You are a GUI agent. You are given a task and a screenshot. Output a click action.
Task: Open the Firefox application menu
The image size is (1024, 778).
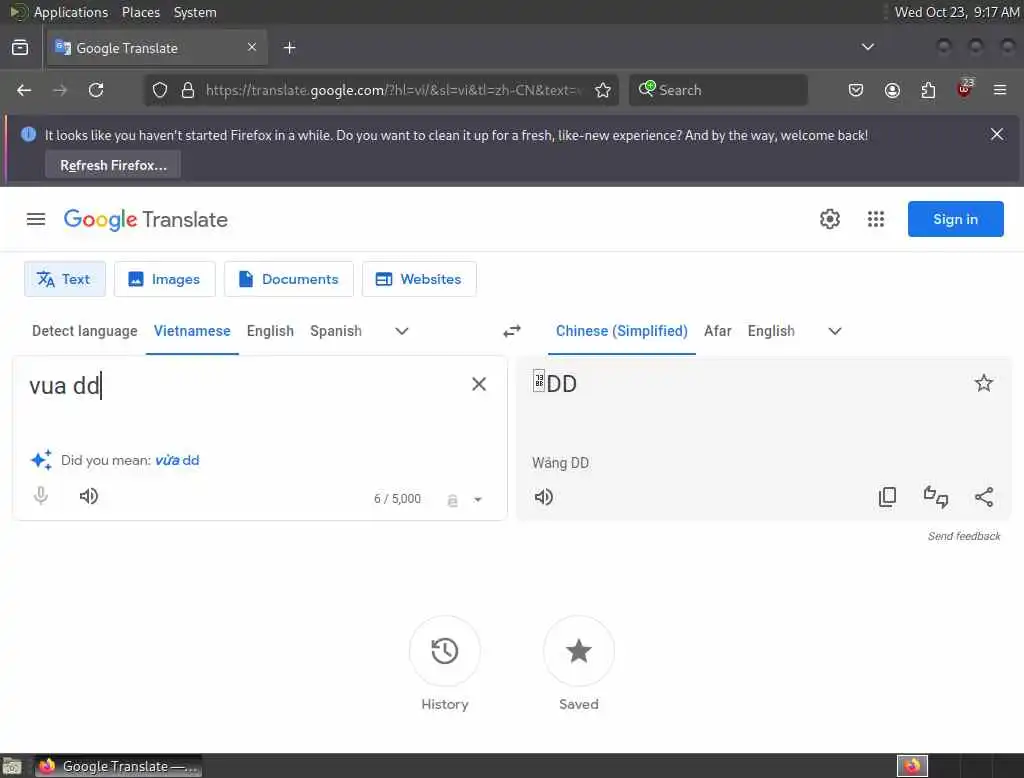1000,90
